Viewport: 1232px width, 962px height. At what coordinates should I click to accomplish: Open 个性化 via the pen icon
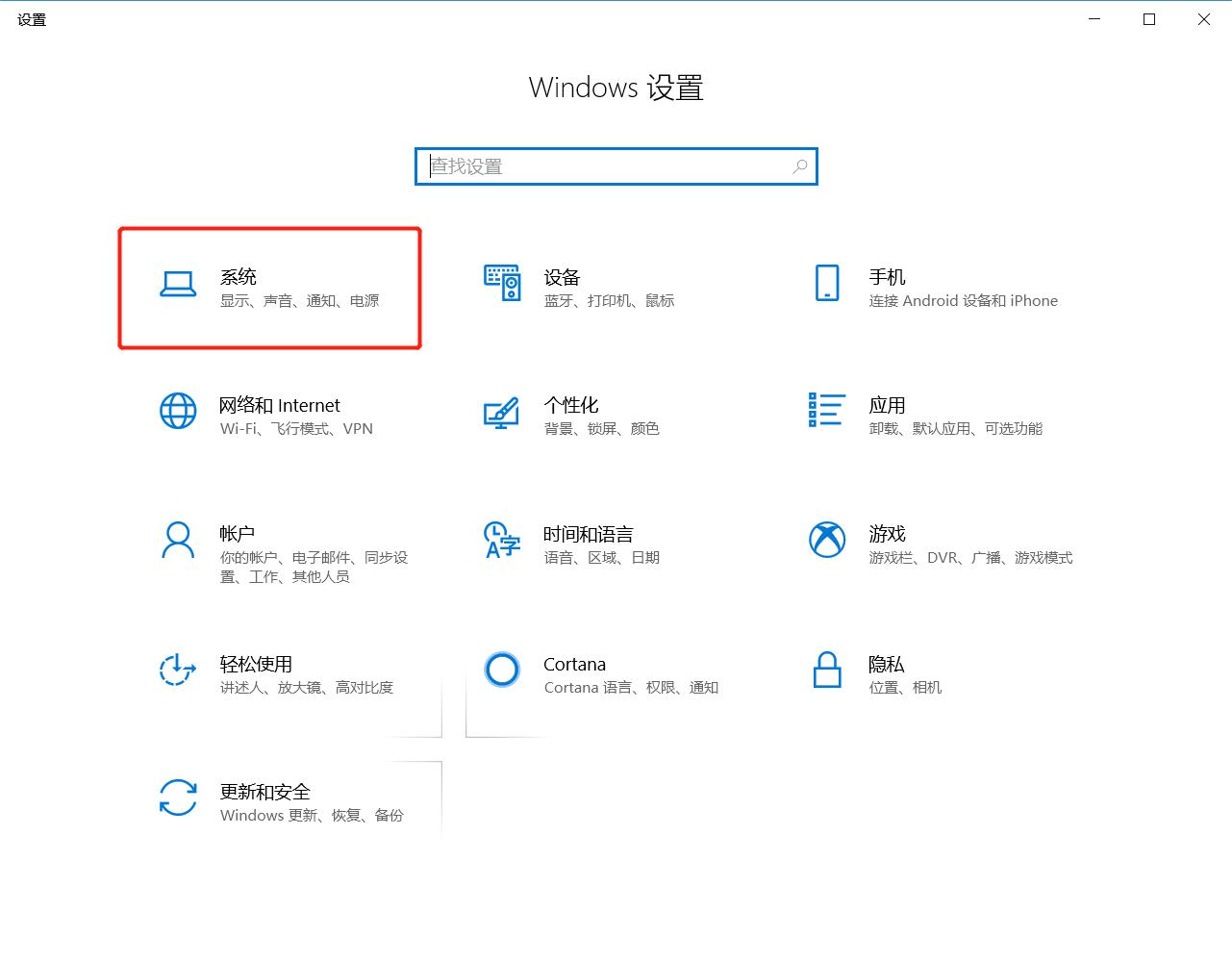point(501,413)
